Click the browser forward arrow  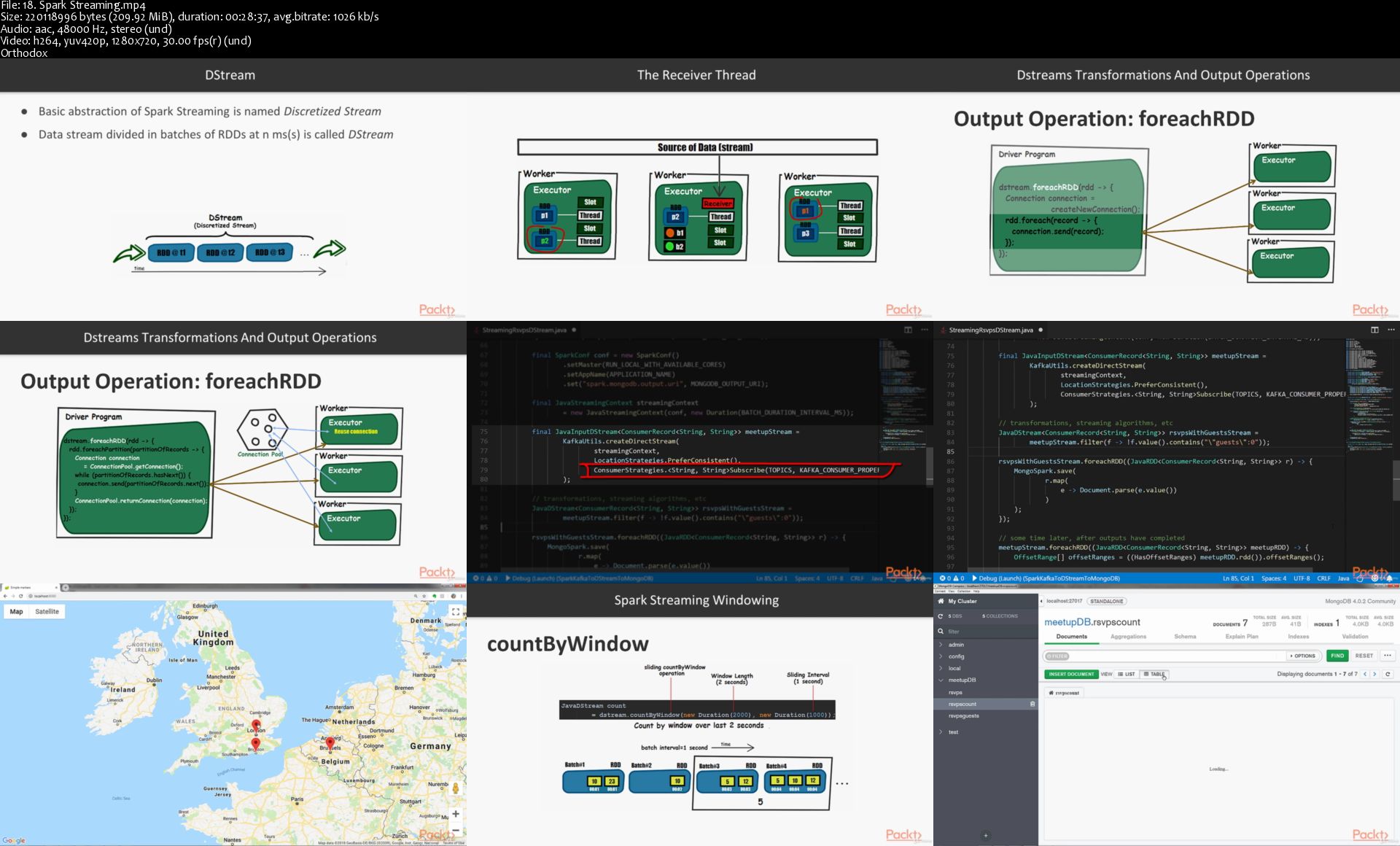13,596
